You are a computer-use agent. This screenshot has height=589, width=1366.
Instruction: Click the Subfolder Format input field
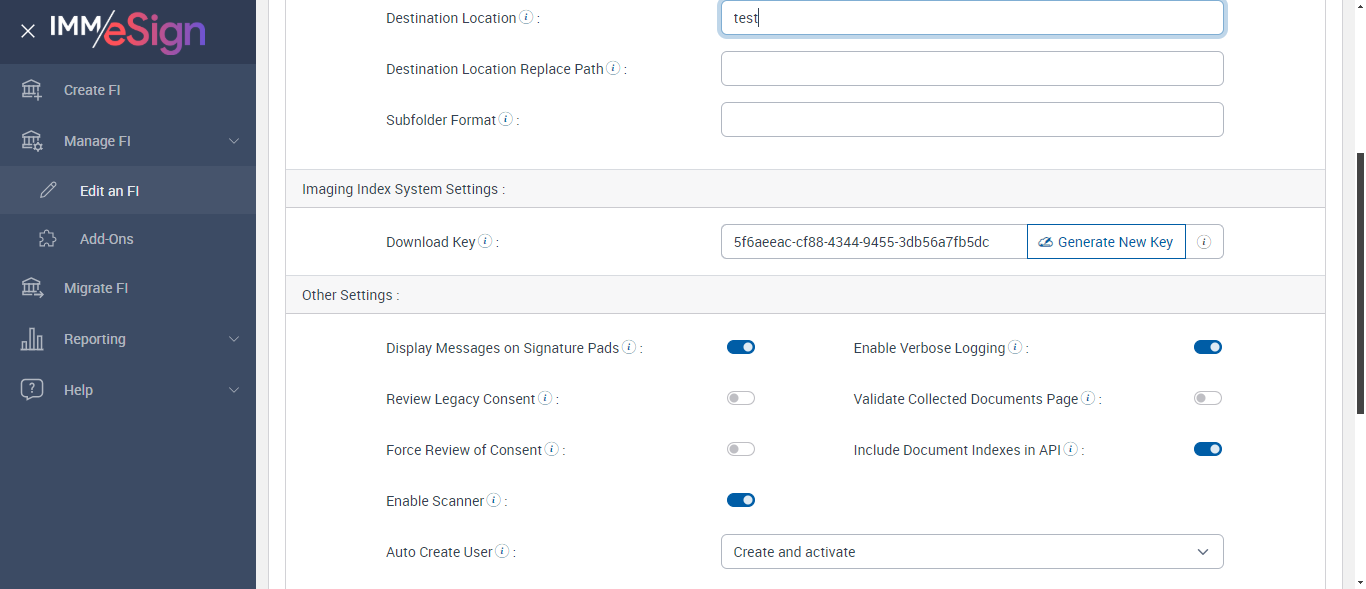[971, 120]
